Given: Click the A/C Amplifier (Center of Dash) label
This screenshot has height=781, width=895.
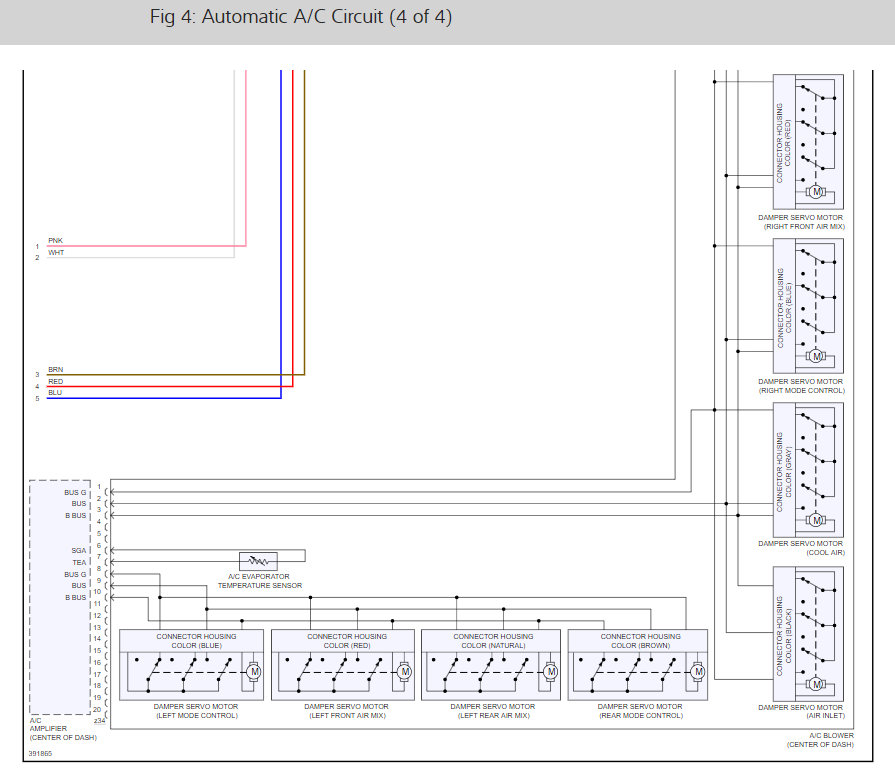Looking at the screenshot, I should [x=63, y=729].
